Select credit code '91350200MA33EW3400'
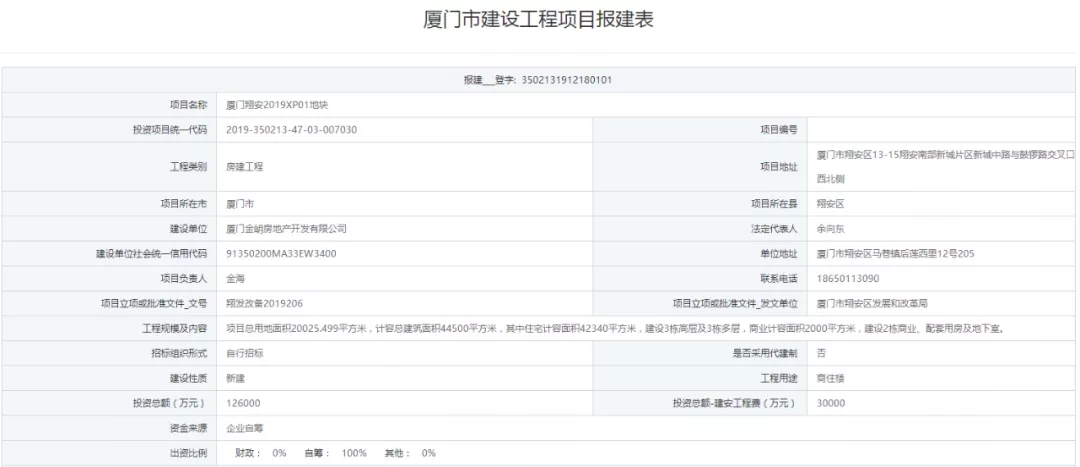This screenshot has width=1080, height=467. [281, 253]
